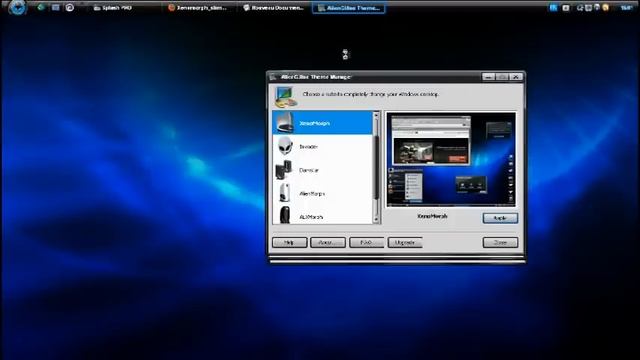Screen dimensions: 640x360
Task: Select the DarkStar theme in the list
Action: coord(322,170)
